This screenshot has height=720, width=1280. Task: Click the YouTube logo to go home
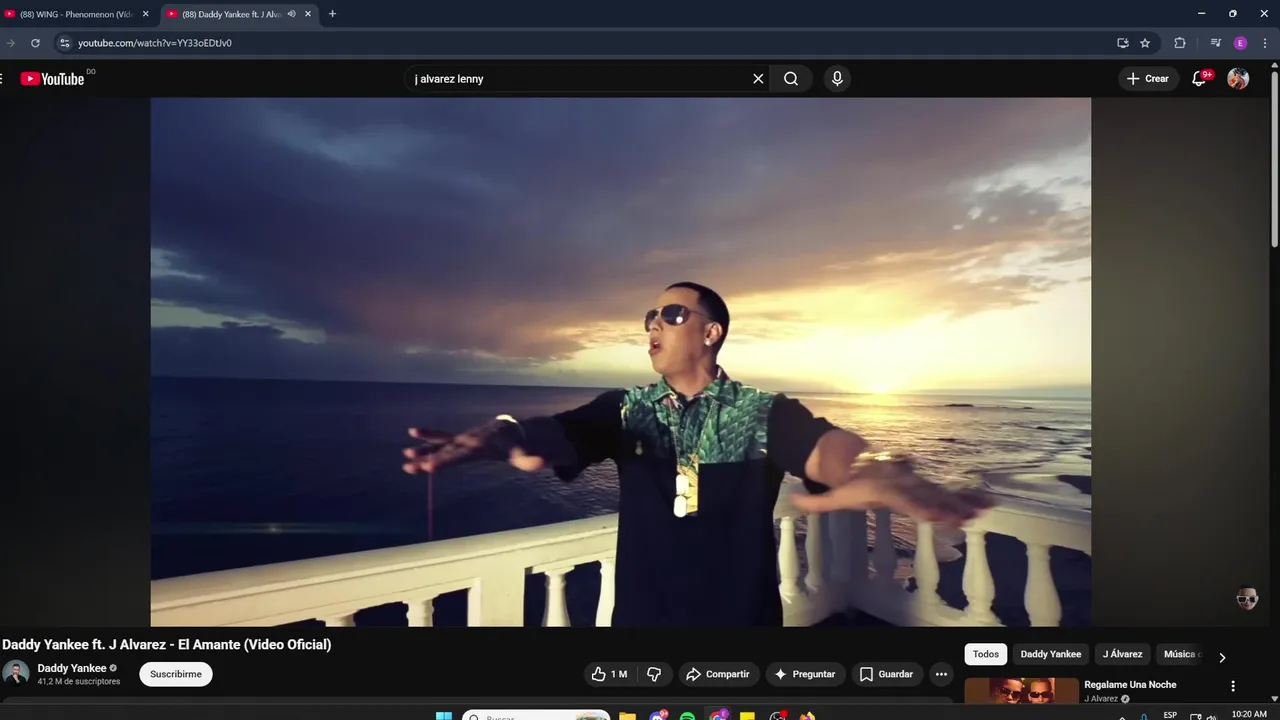tap(52, 79)
